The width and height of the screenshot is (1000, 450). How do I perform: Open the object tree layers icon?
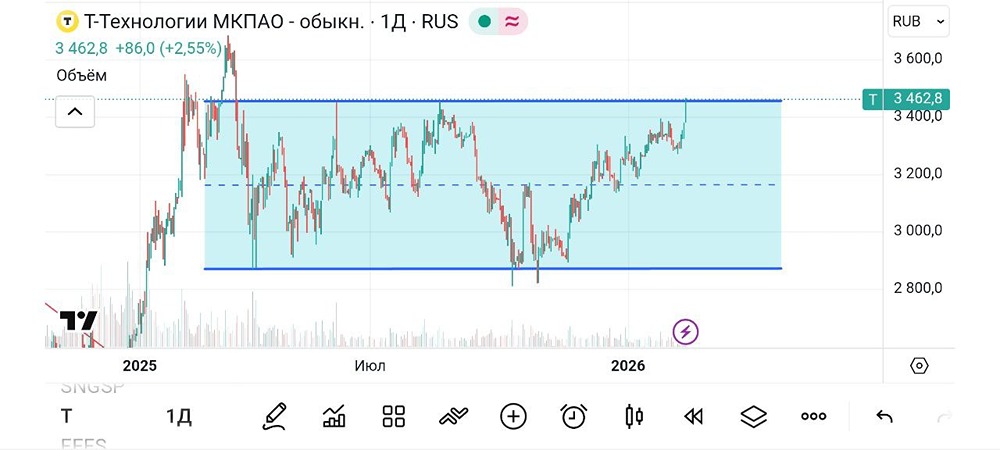(x=753, y=416)
